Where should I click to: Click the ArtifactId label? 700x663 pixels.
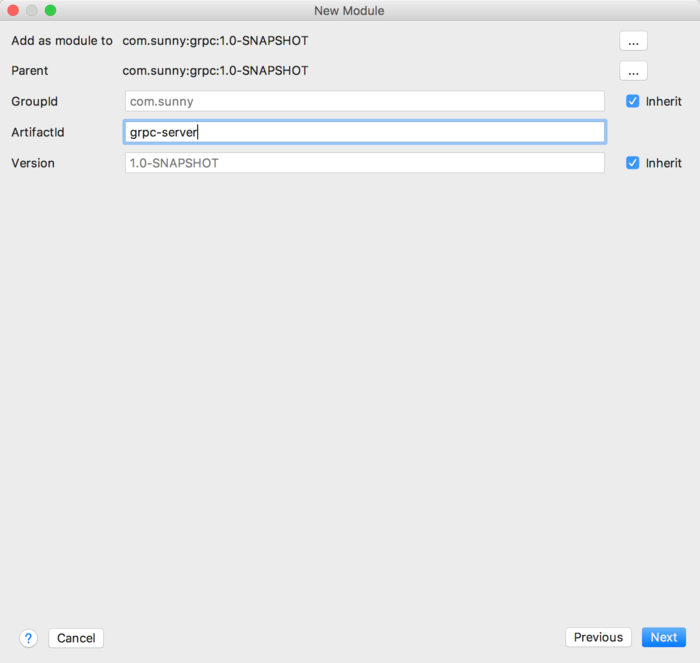(38, 132)
